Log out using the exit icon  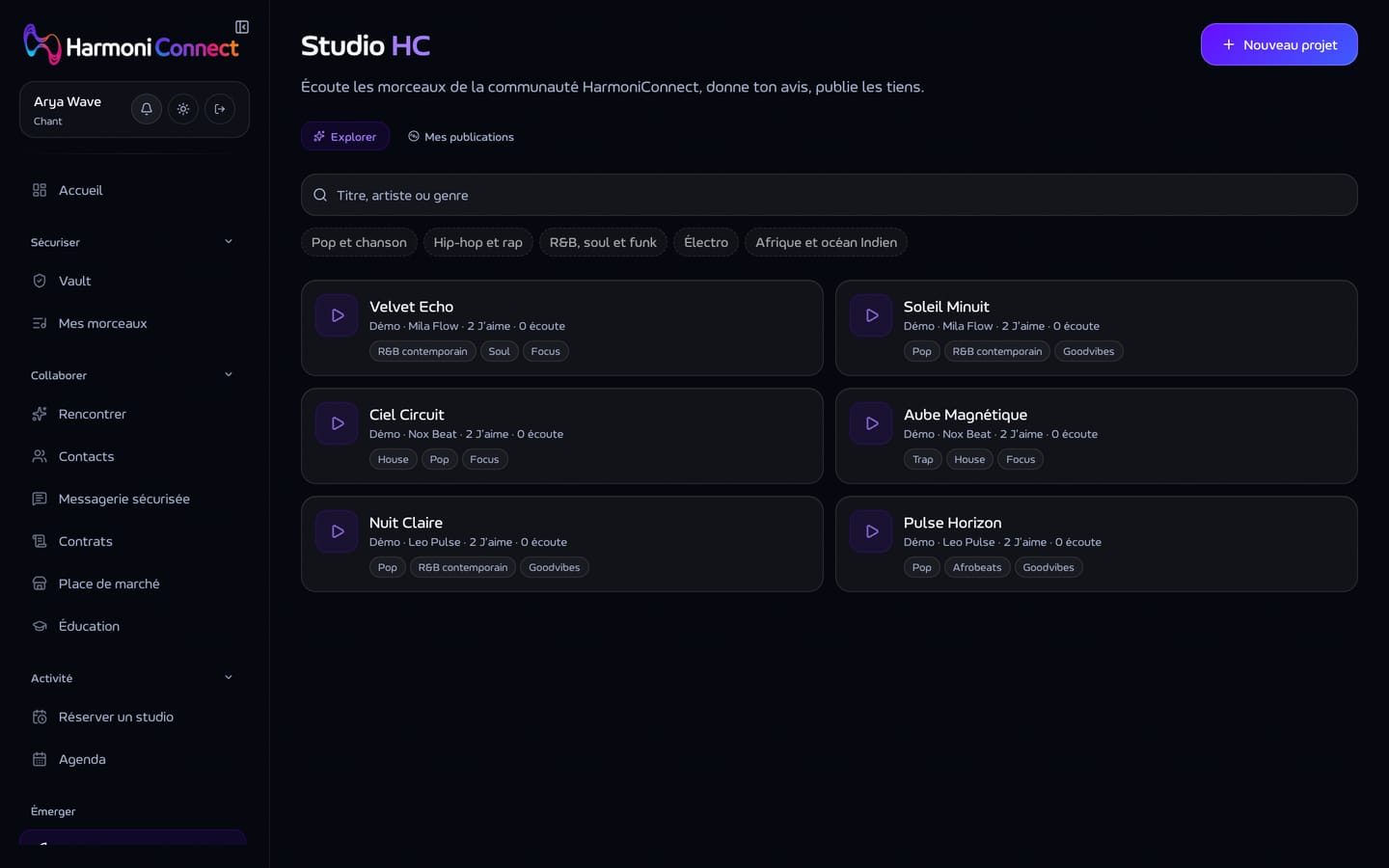click(220, 109)
